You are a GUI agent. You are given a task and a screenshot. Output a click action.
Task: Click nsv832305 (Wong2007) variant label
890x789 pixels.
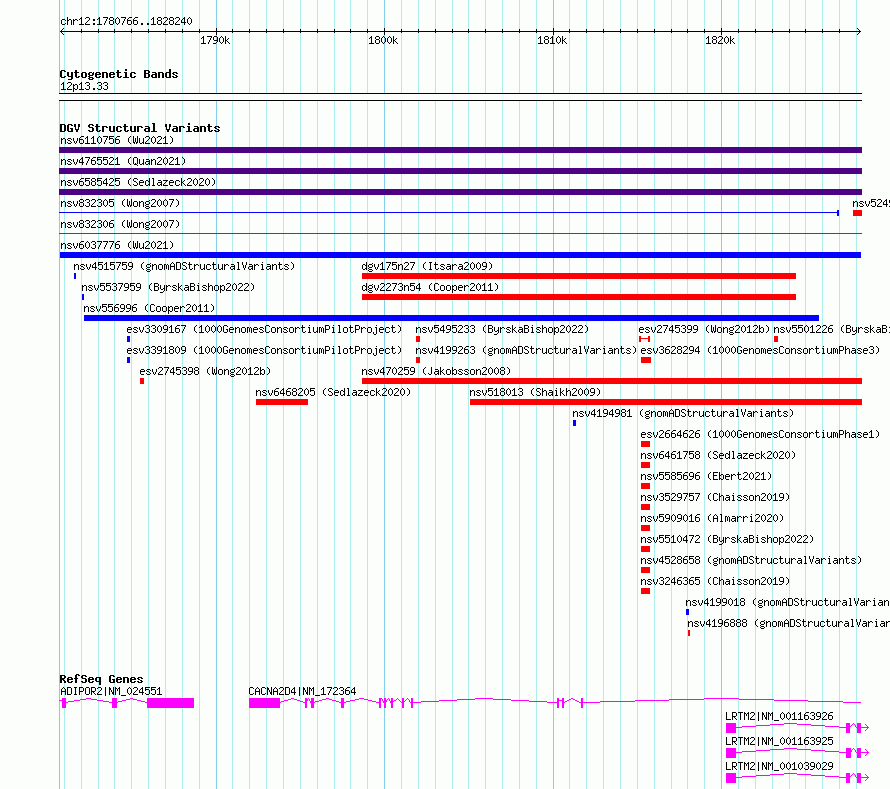click(x=120, y=203)
